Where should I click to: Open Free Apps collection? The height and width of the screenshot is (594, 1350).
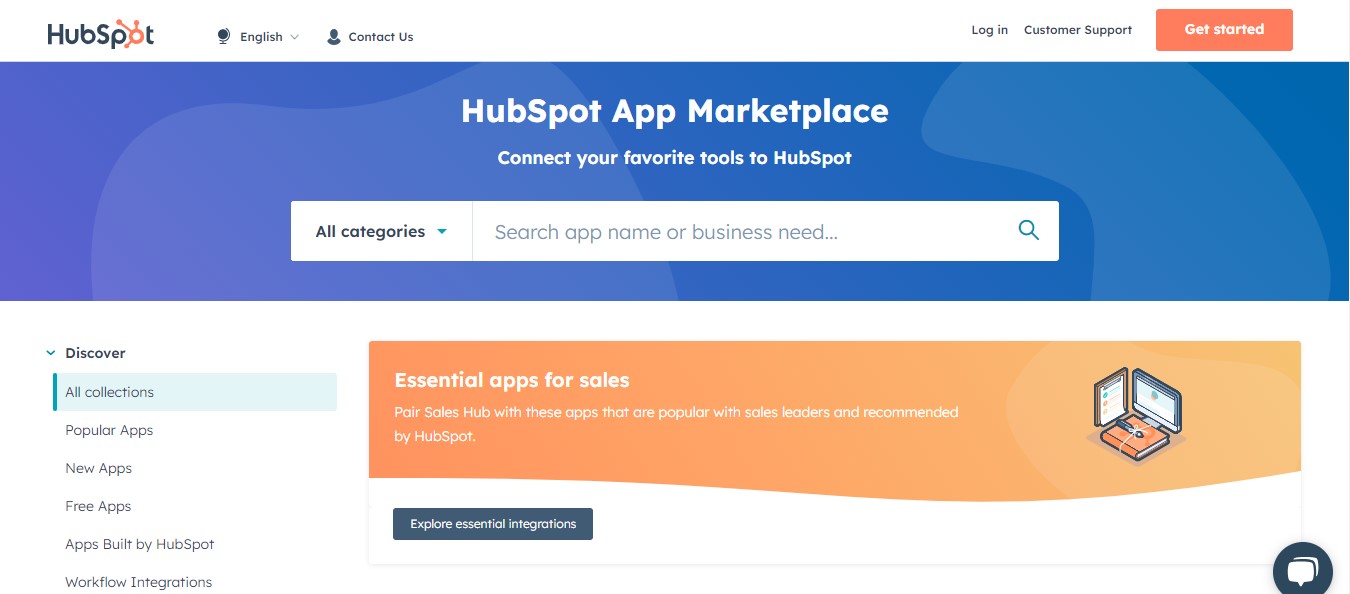click(98, 506)
